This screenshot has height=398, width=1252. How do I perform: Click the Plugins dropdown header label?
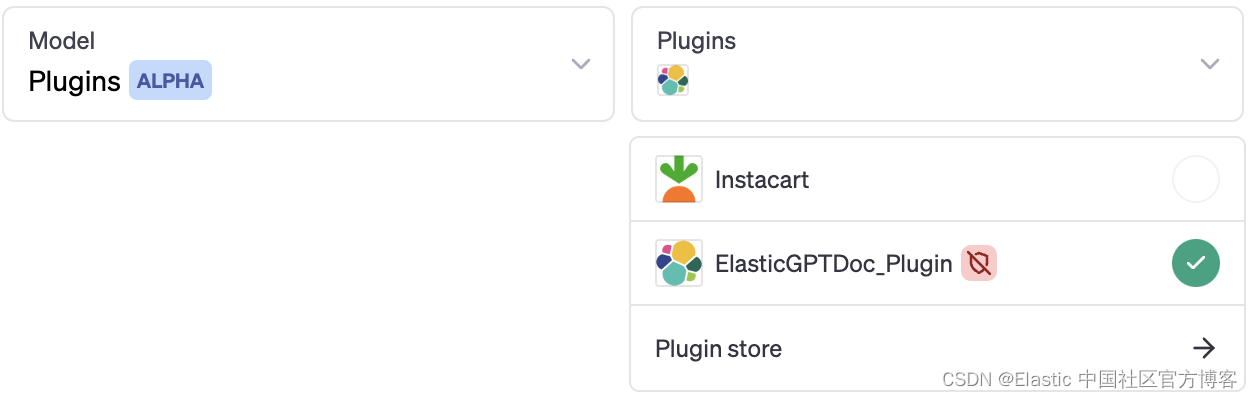pos(696,41)
